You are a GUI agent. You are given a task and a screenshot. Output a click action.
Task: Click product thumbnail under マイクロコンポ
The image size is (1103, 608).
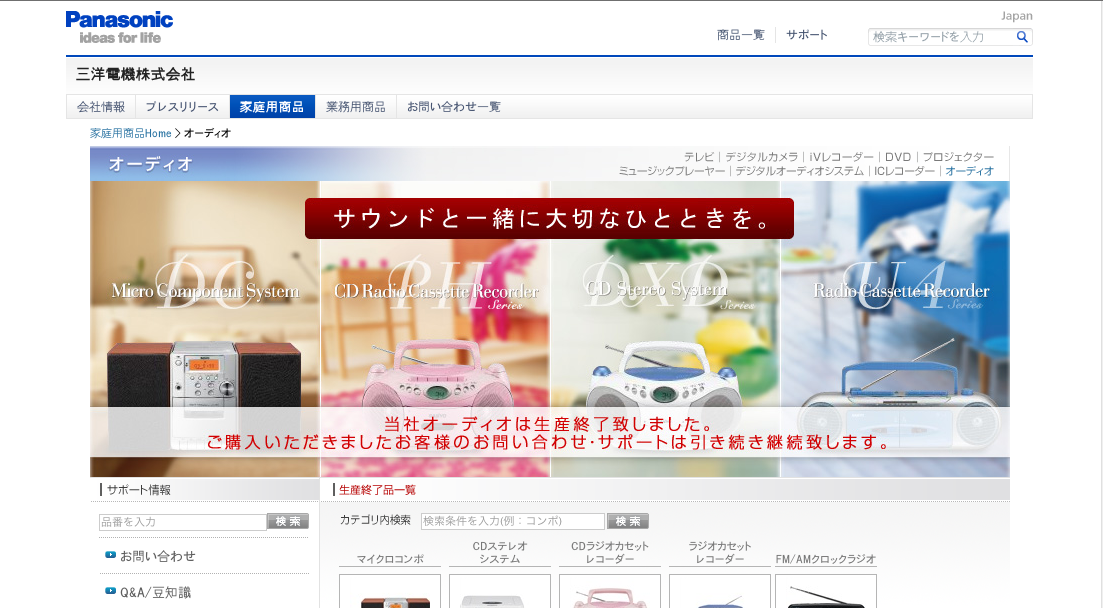click(x=390, y=592)
